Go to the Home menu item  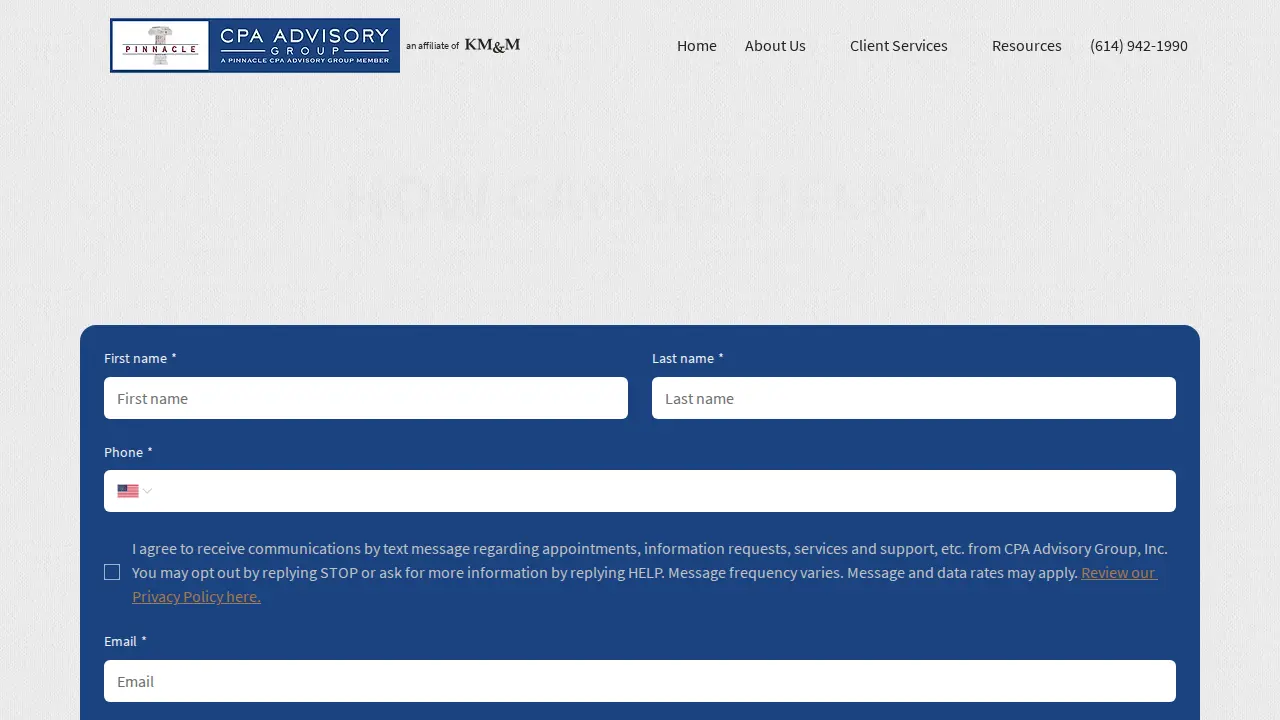(697, 45)
